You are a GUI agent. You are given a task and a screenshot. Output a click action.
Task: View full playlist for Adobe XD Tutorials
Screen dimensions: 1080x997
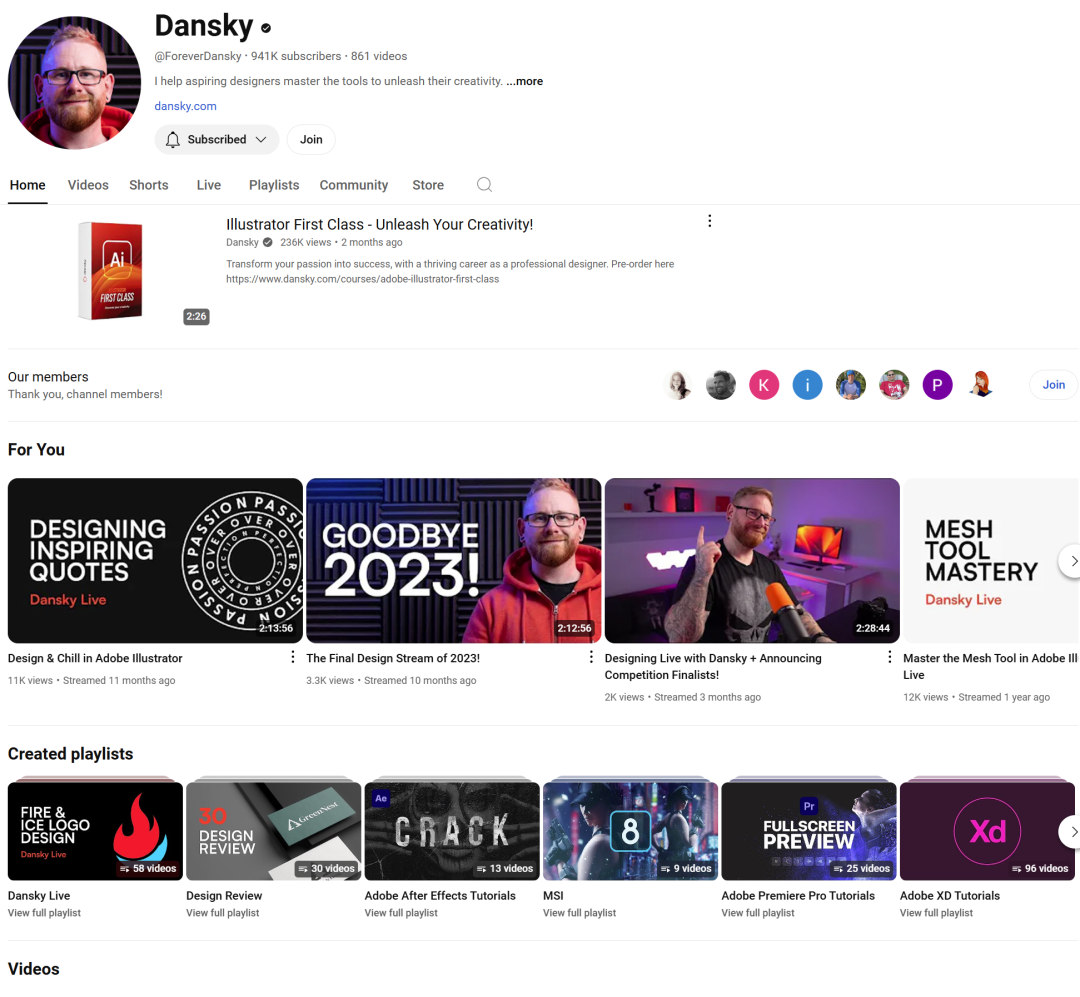pyautogui.click(x=936, y=913)
